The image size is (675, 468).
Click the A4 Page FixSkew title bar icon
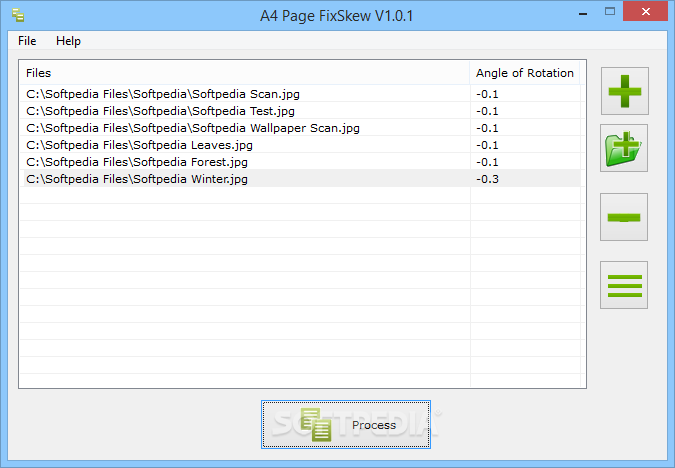click(x=18, y=15)
